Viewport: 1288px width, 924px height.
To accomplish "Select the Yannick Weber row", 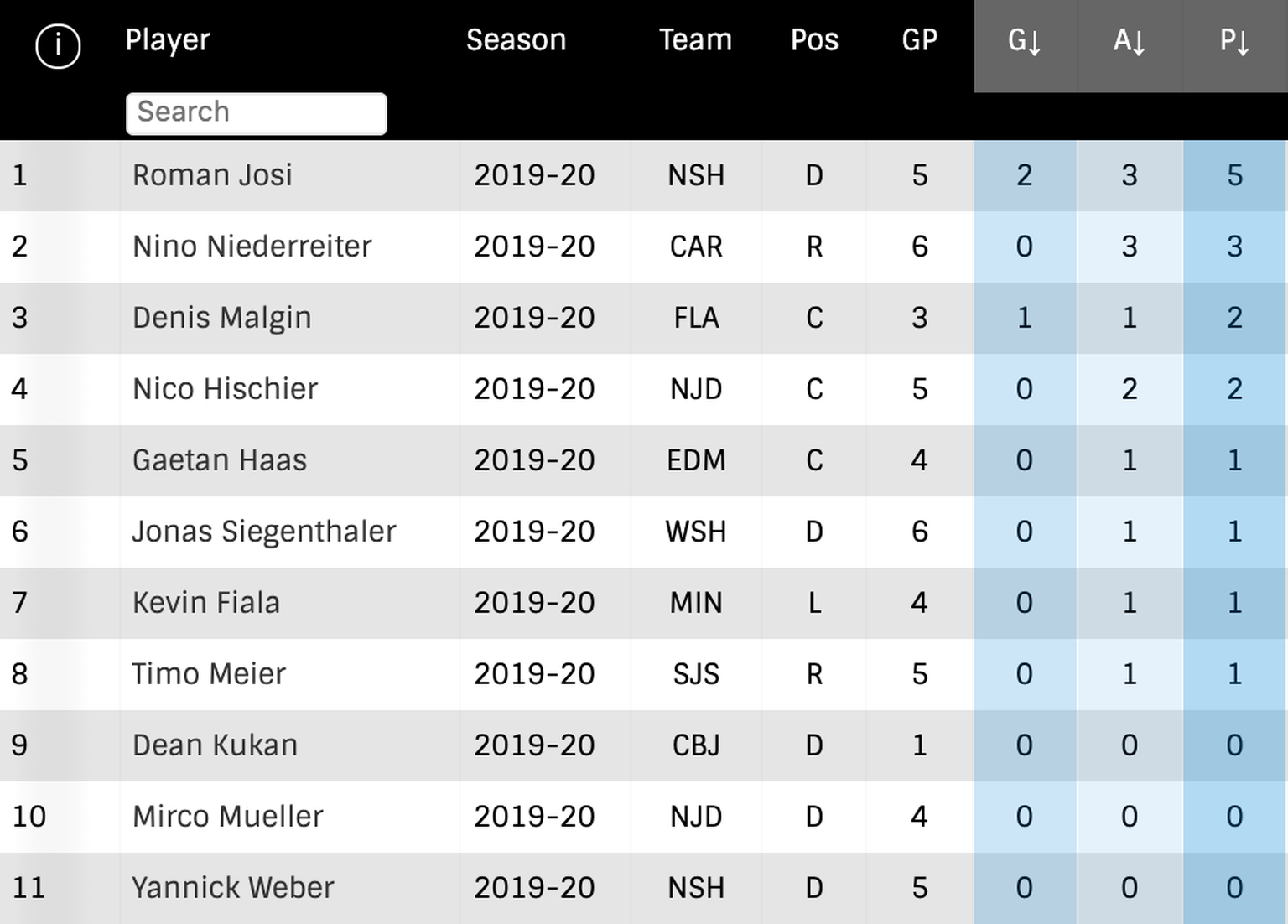I will 232,888.
